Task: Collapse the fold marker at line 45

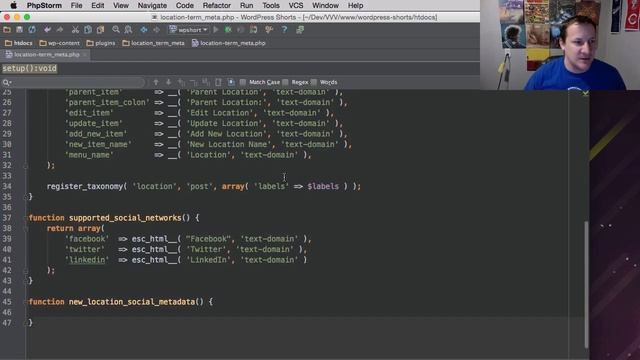Action: [x=26, y=302]
